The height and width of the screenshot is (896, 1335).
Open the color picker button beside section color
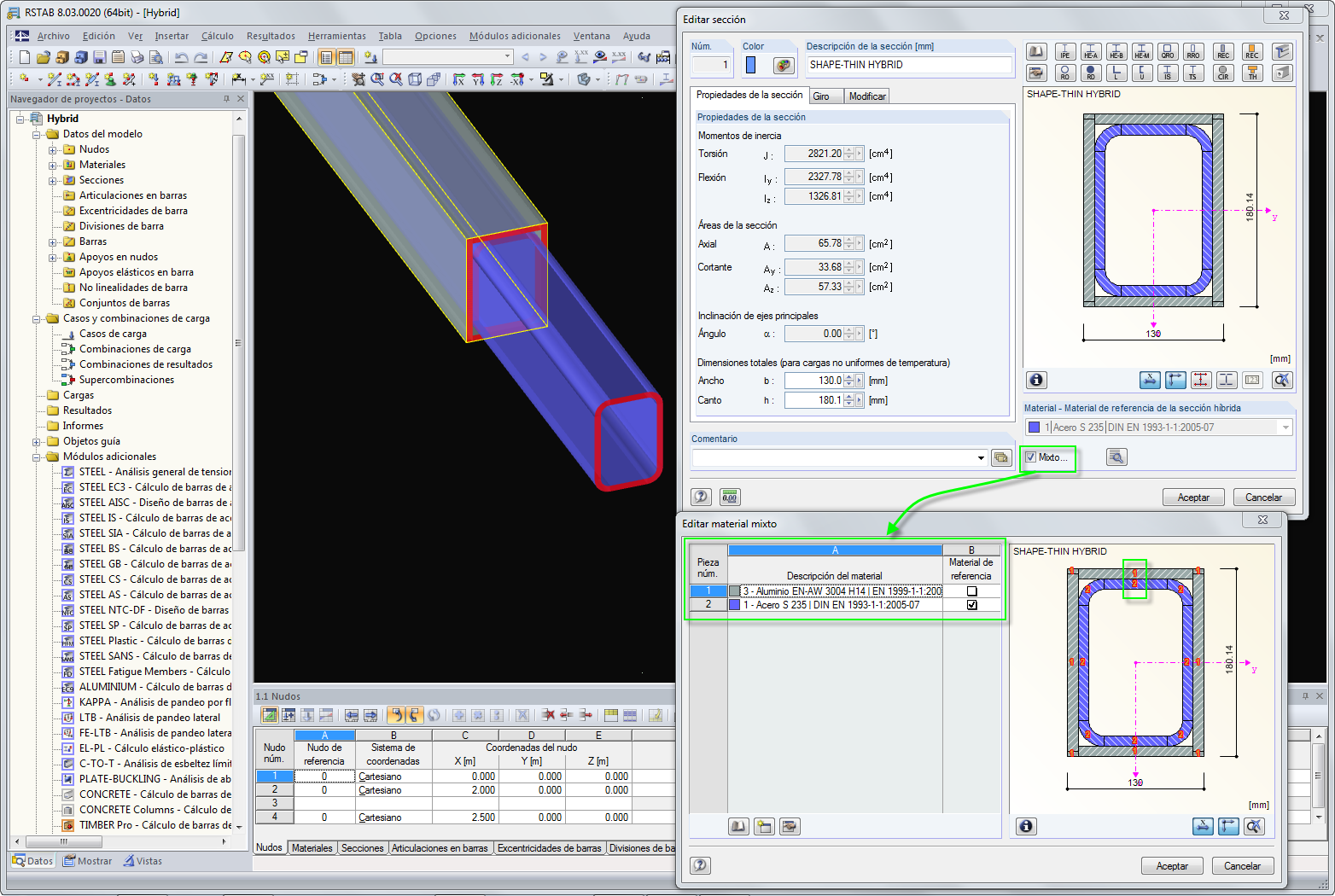(x=784, y=66)
